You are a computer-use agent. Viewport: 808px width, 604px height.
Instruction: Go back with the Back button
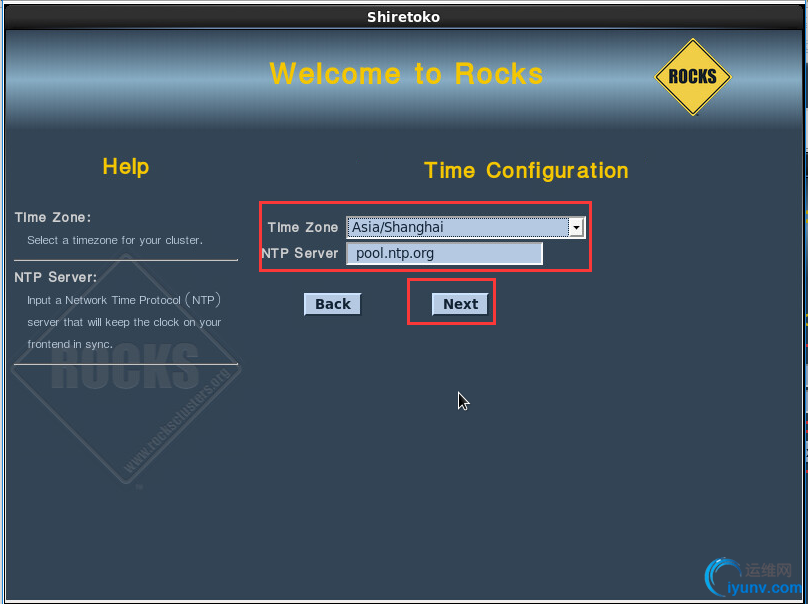pos(332,304)
